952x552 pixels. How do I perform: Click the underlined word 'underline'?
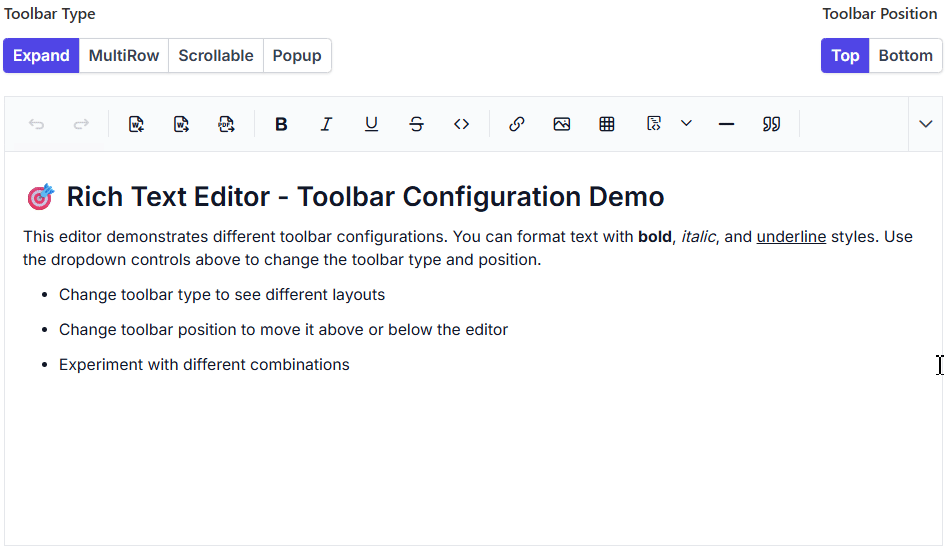[x=791, y=237]
